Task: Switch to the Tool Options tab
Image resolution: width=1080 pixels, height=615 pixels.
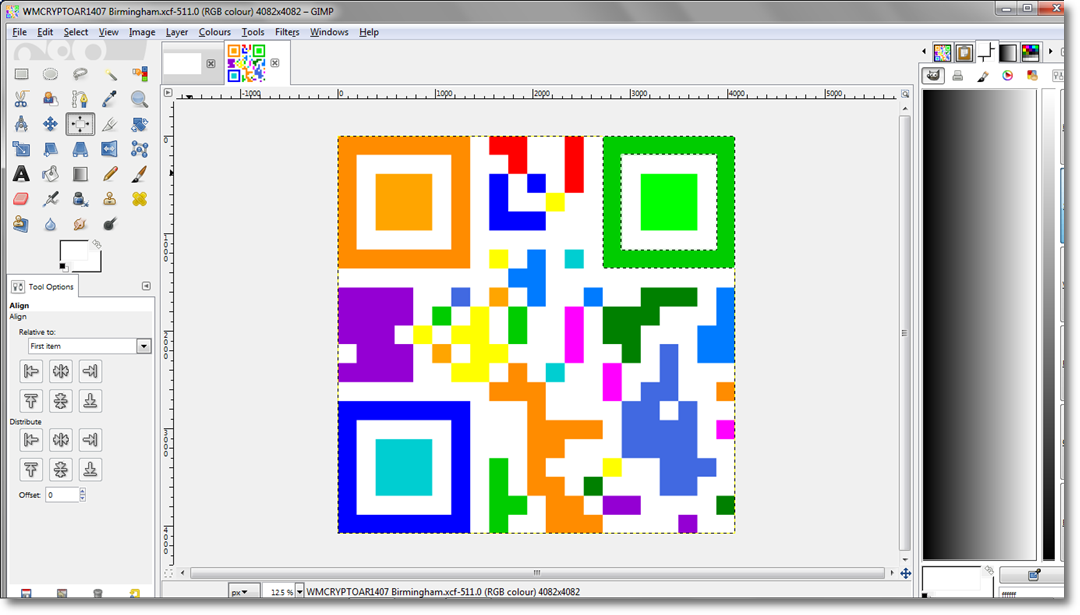Action: point(43,286)
